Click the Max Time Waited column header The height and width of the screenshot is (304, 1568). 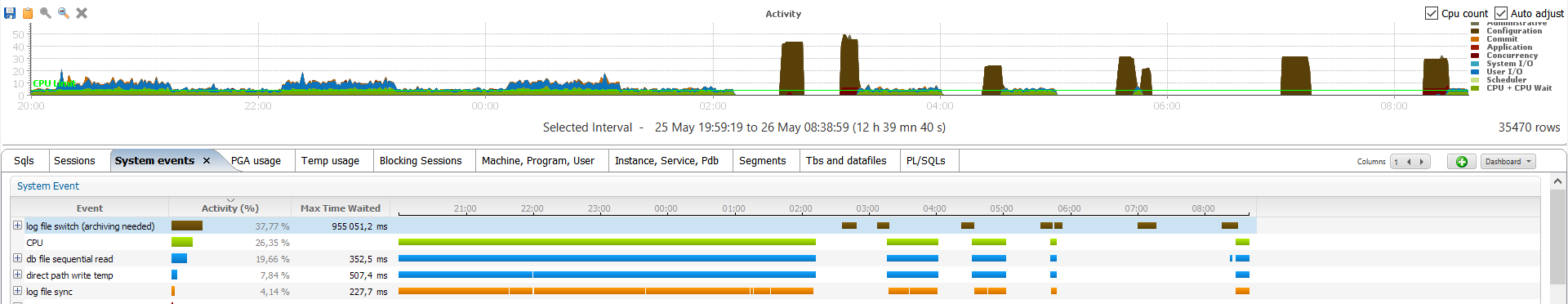pos(341,208)
